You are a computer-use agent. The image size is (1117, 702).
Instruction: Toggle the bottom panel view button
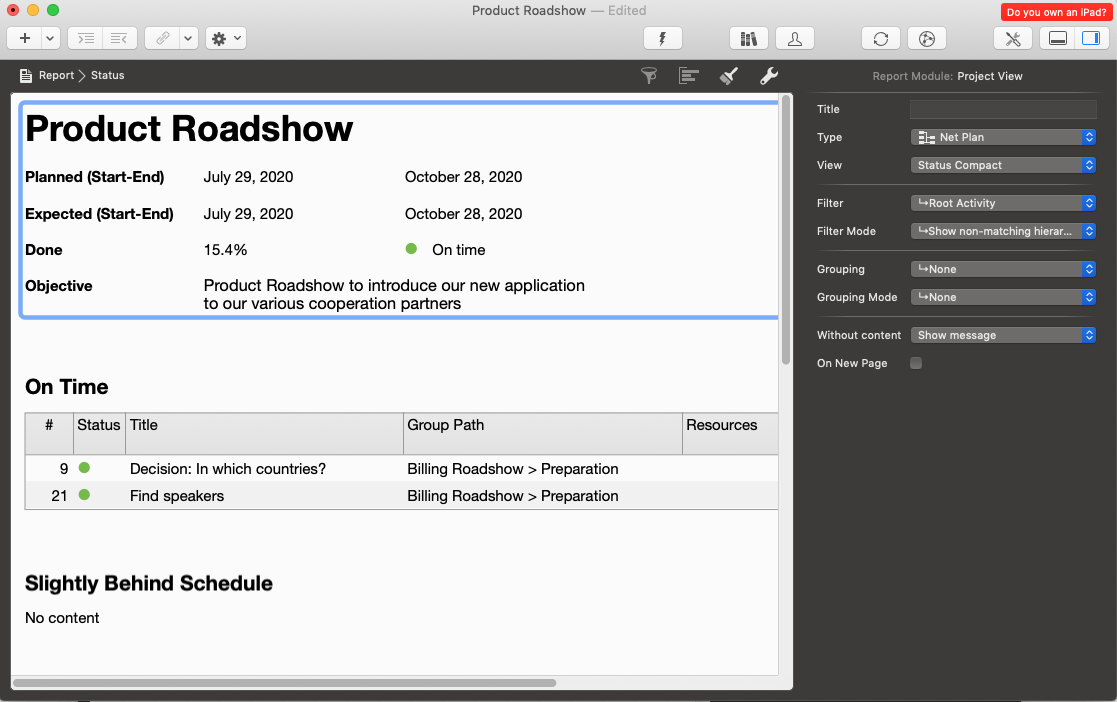[1057, 38]
